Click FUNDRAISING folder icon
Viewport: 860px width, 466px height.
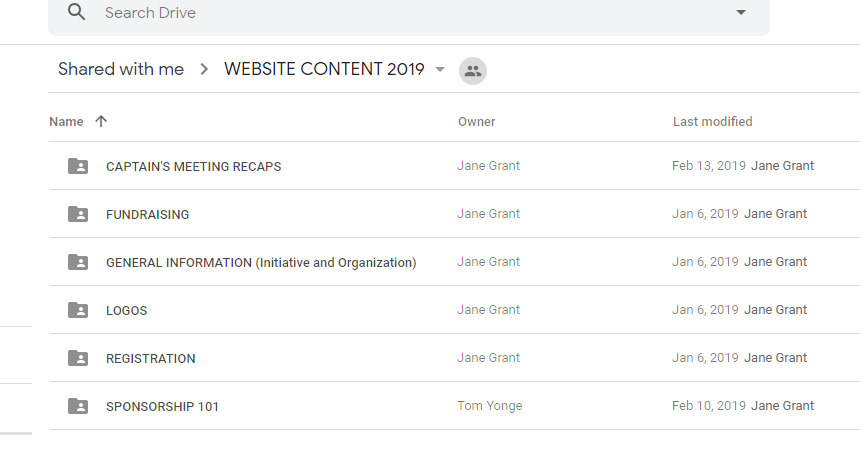coord(78,214)
